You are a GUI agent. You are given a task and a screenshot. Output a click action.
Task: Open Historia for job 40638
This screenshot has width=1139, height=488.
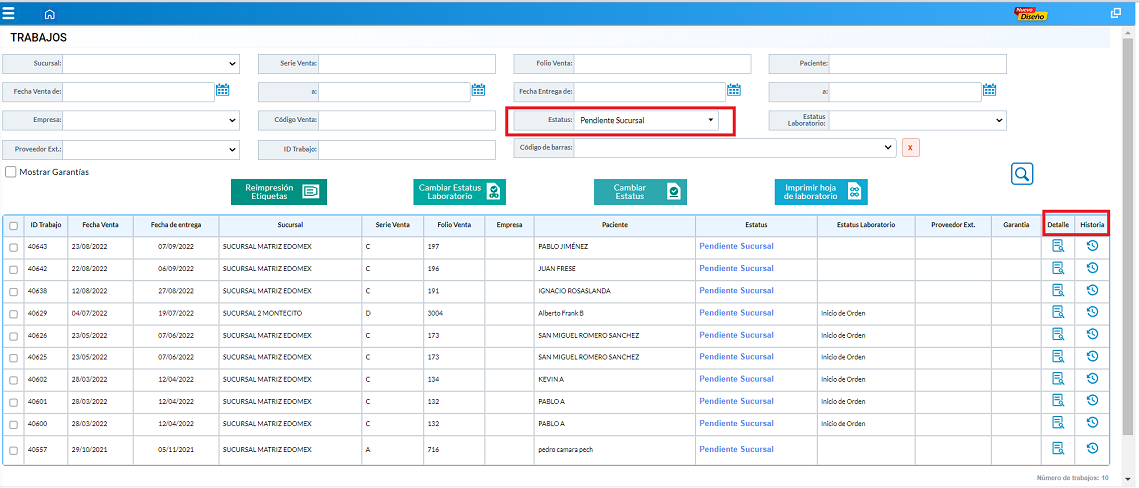pyautogui.click(x=1092, y=290)
